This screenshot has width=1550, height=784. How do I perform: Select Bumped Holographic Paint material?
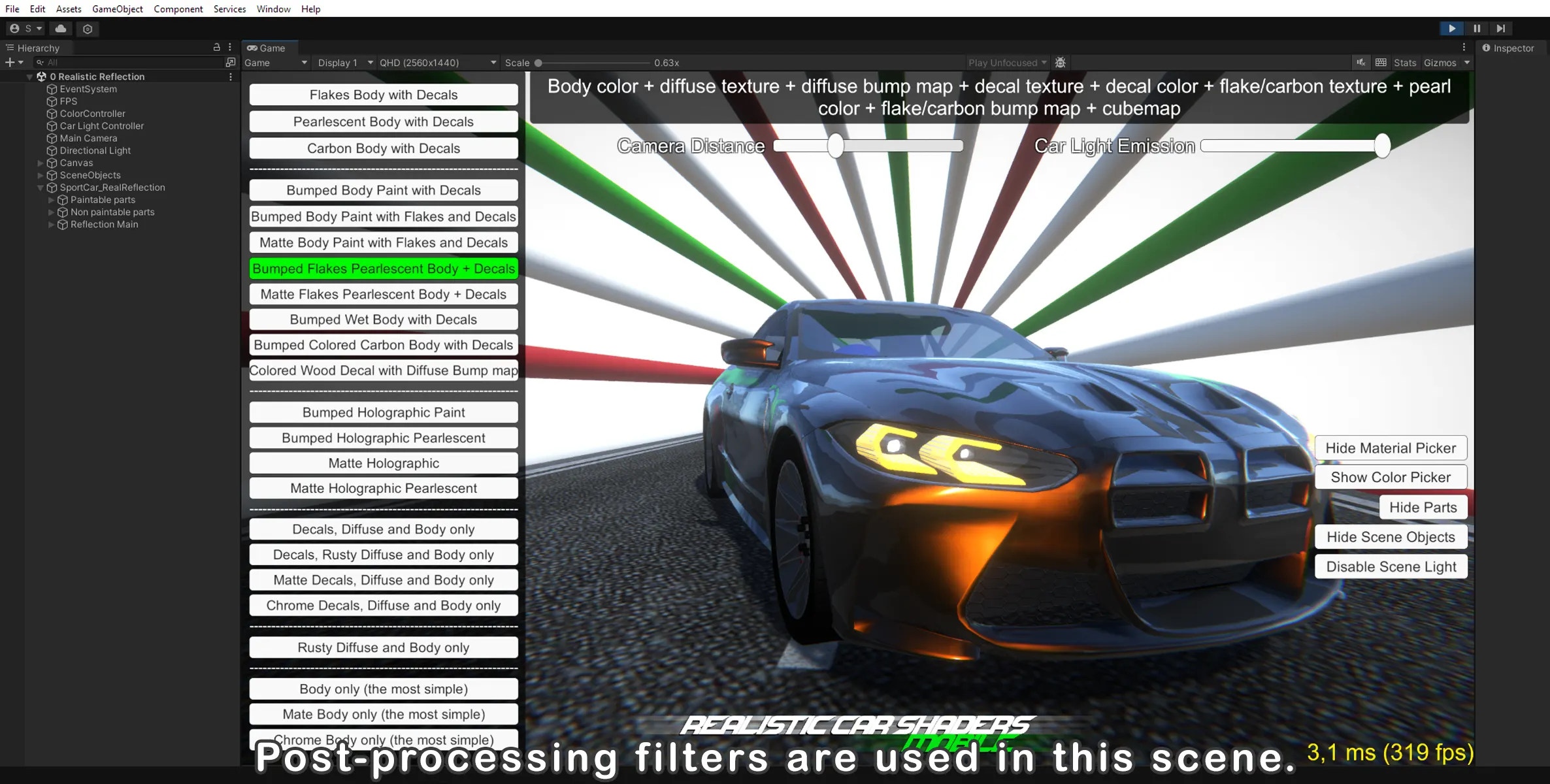point(384,412)
